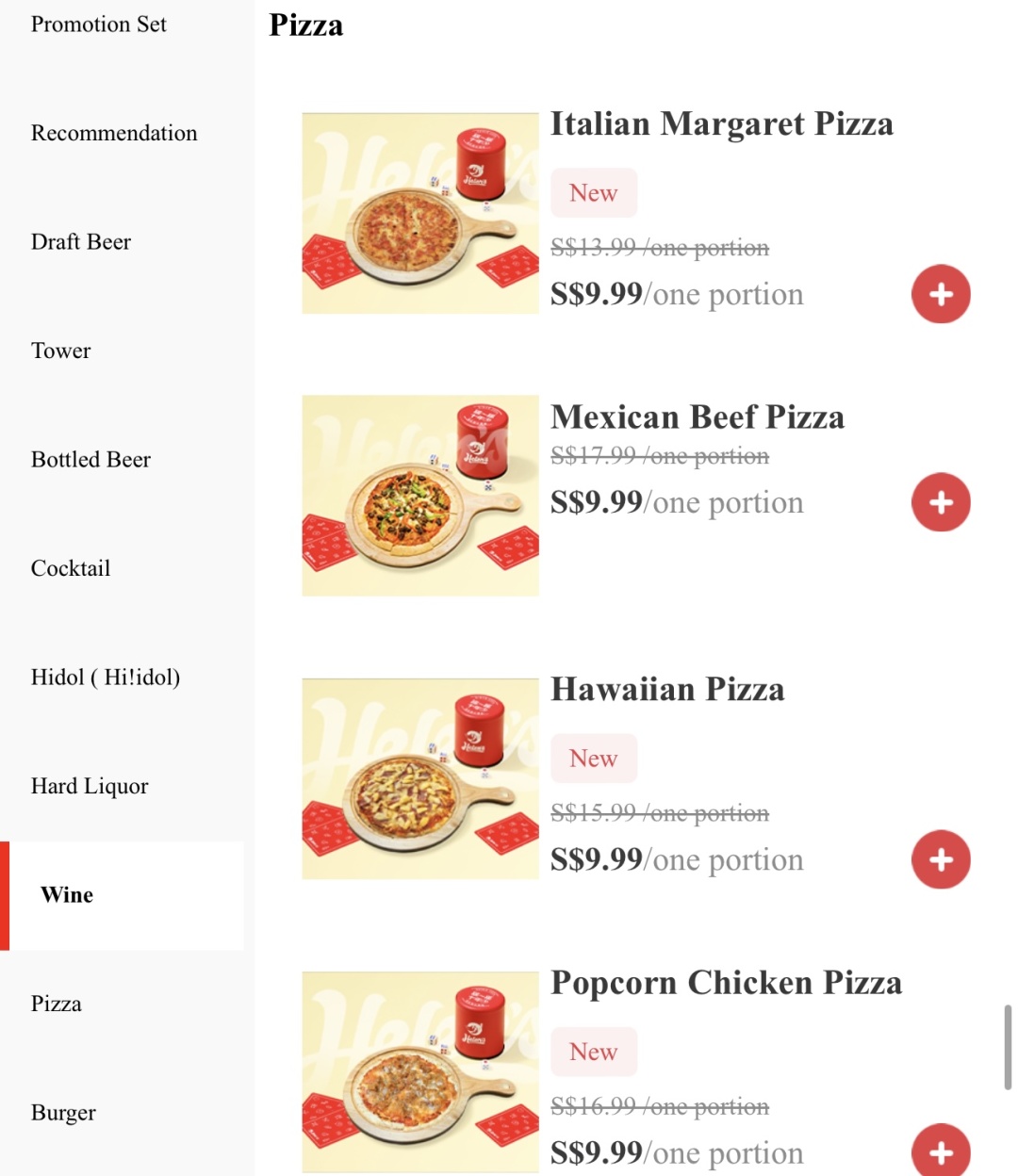
Task: Select Bottled Beer in sidebar
Action: 90,460
